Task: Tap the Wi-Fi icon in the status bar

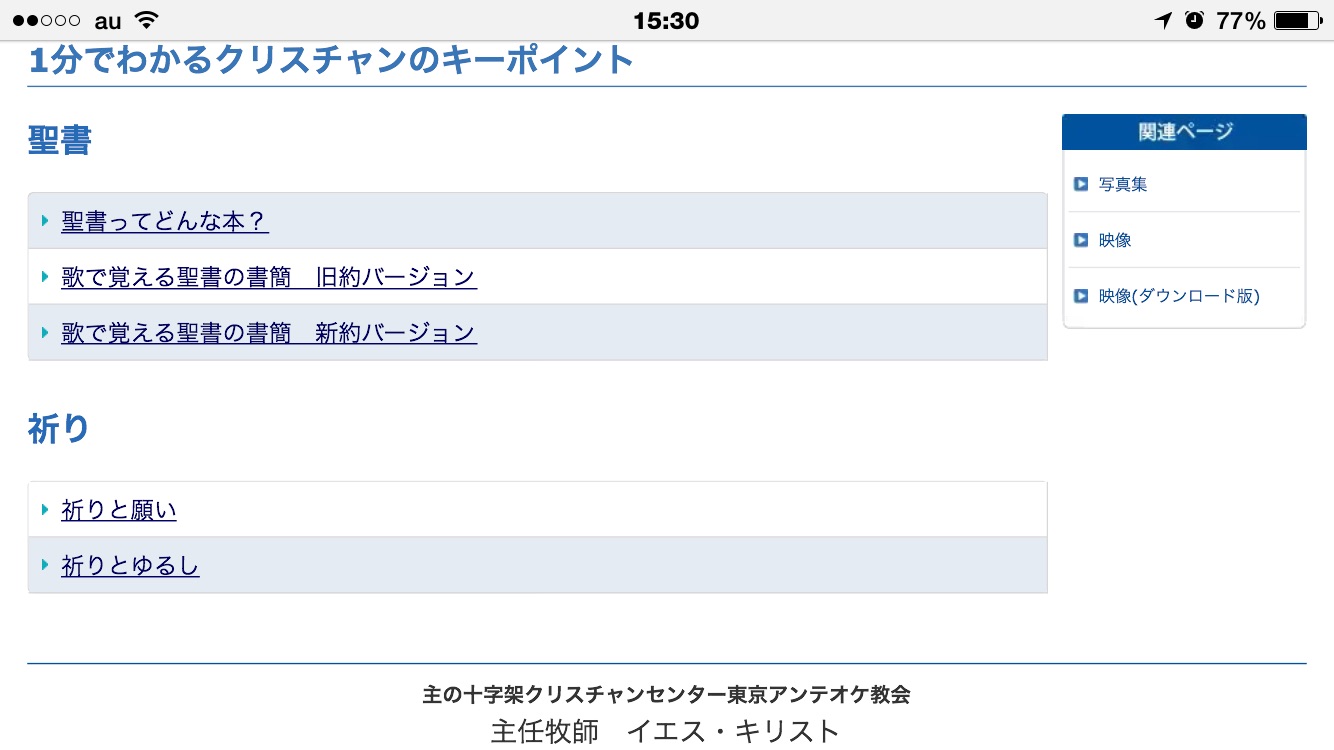Action: coord(147,20)
